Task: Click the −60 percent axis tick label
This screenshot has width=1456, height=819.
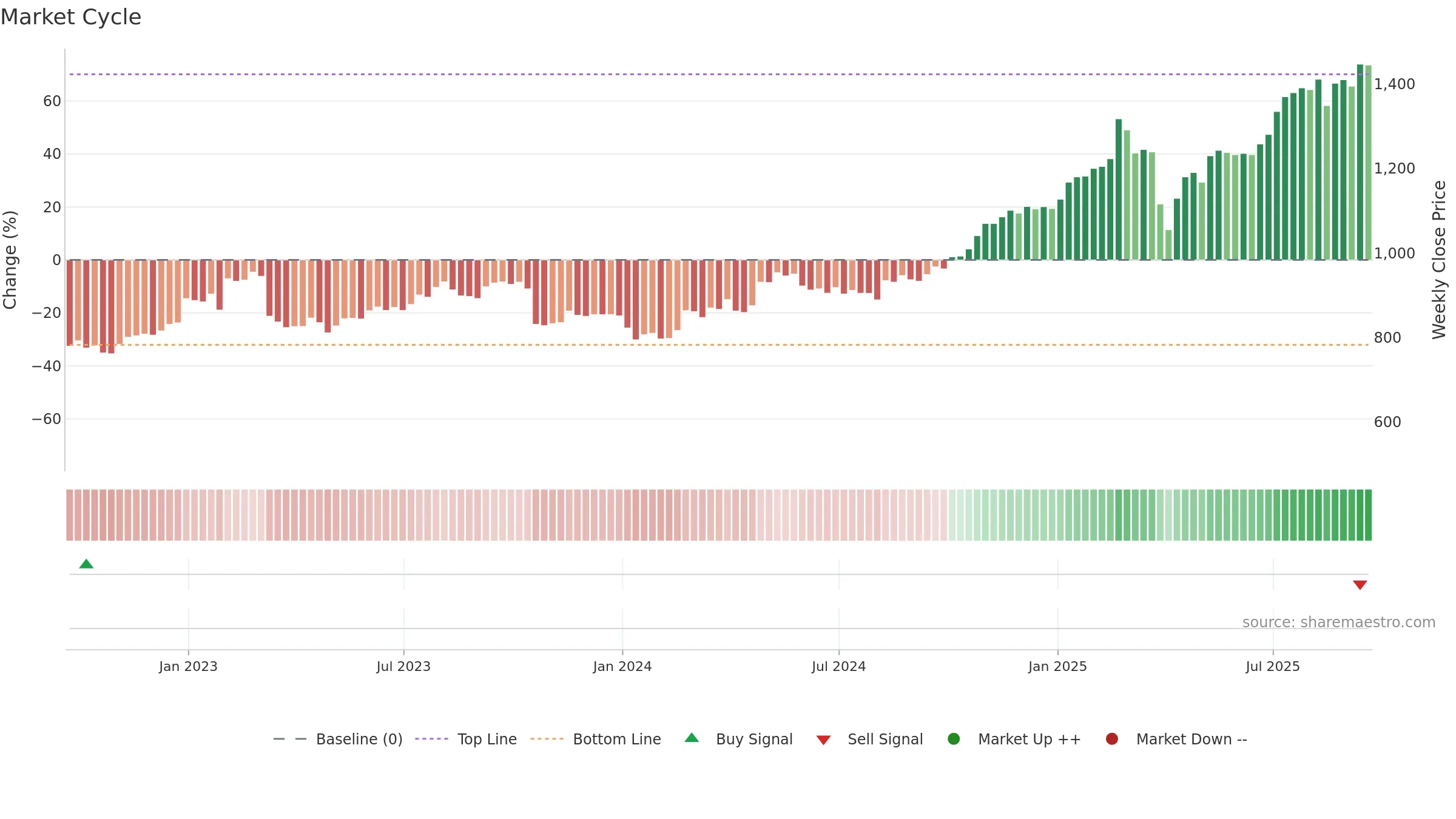Action: click(47, 419)
